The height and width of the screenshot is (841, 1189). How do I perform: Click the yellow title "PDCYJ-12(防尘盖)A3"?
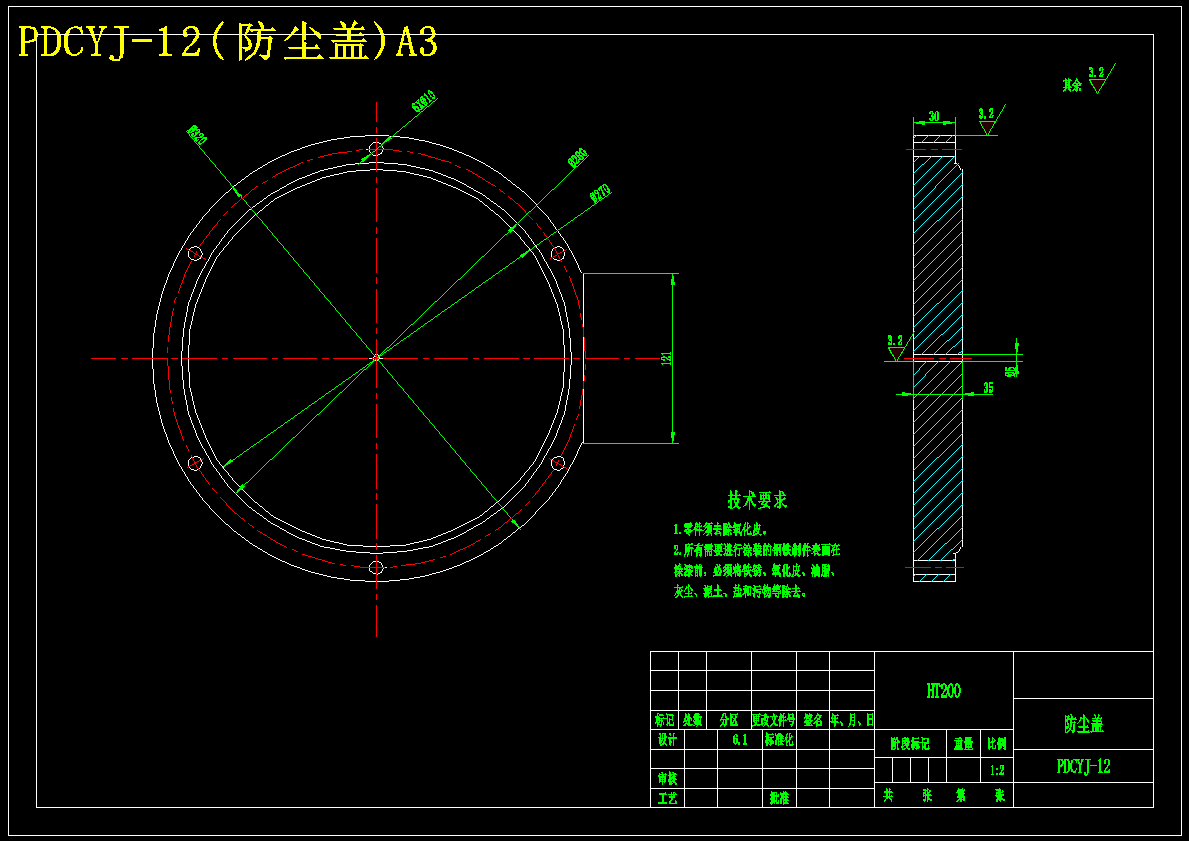[227, 42]
